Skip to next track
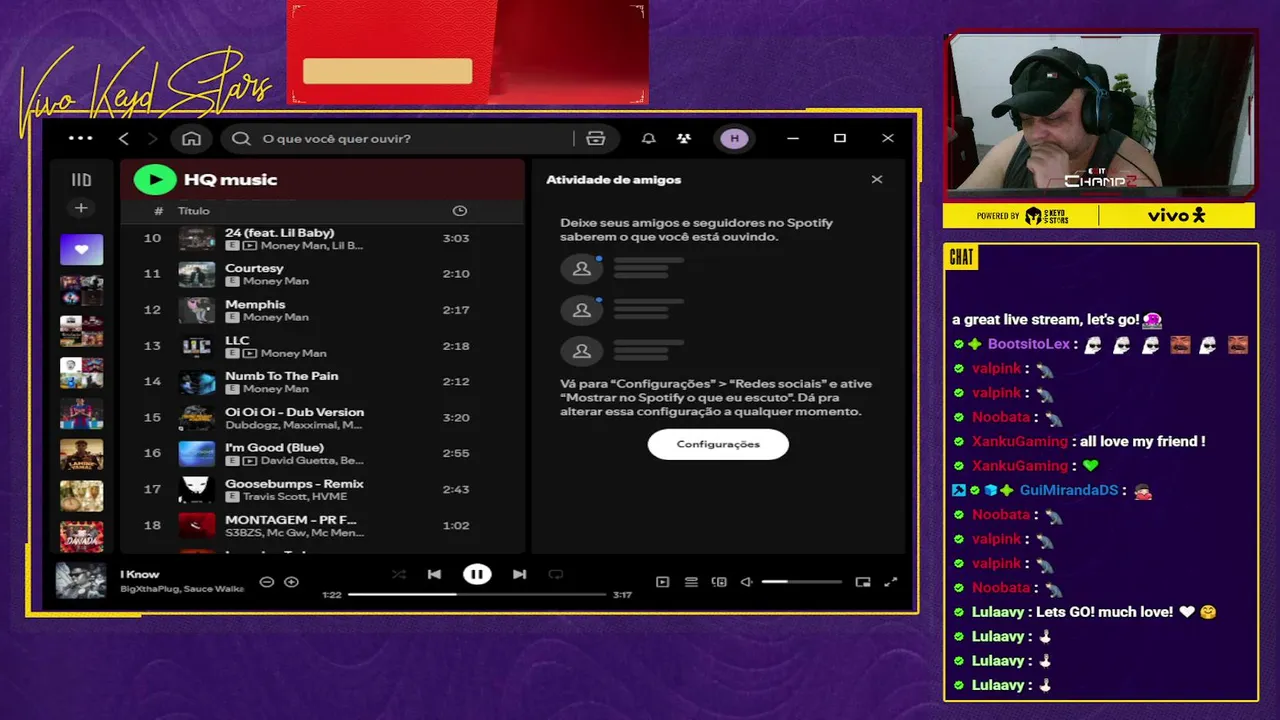 tap(519, 574)
